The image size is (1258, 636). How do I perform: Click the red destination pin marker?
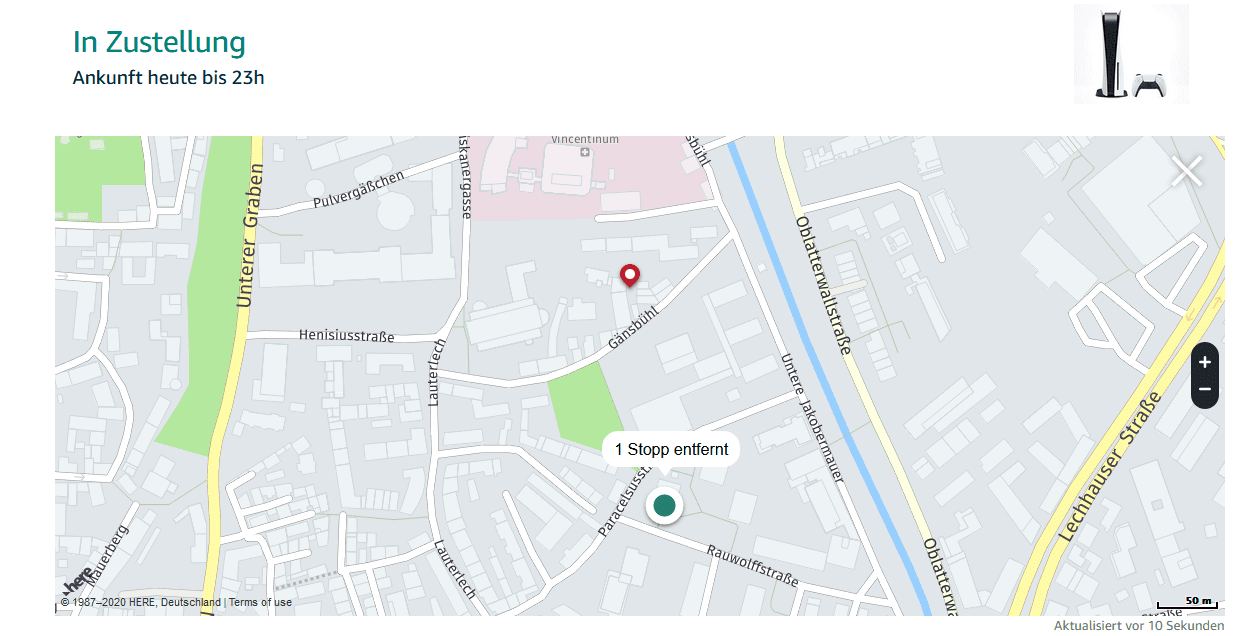coord(629,275)
